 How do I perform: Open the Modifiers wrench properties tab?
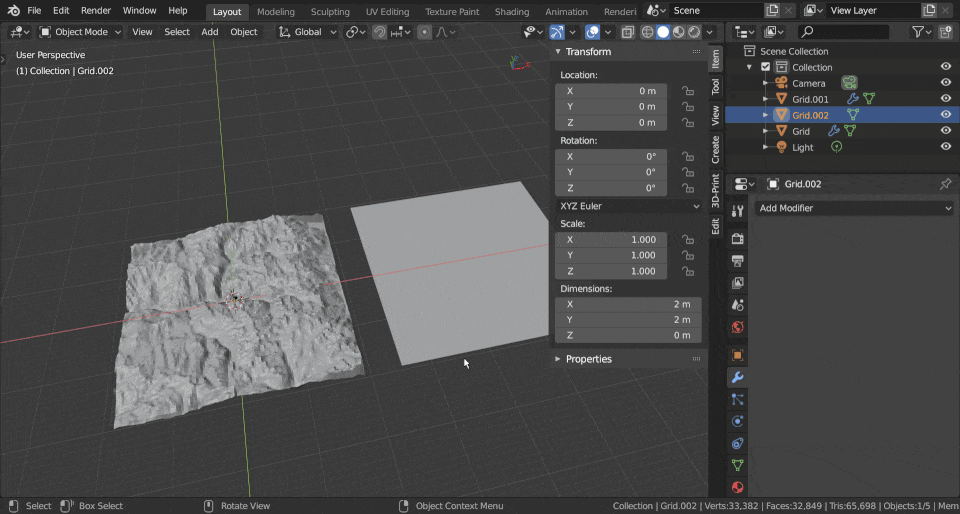738,378
